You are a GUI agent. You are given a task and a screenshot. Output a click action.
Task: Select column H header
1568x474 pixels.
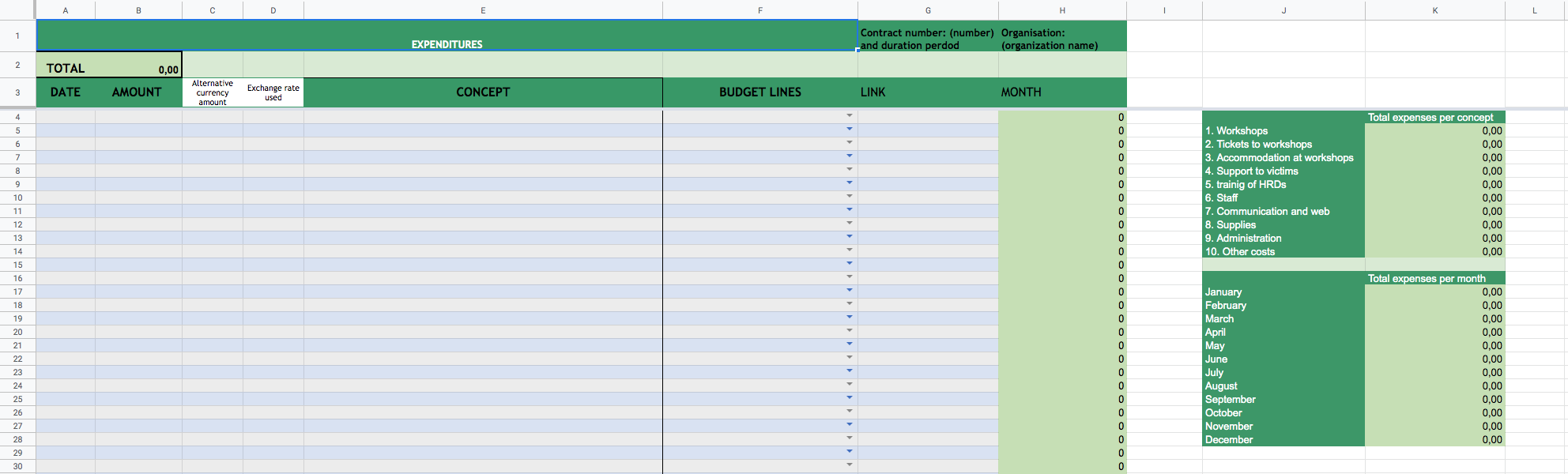pyautogui.click(x=1062, y=10)
